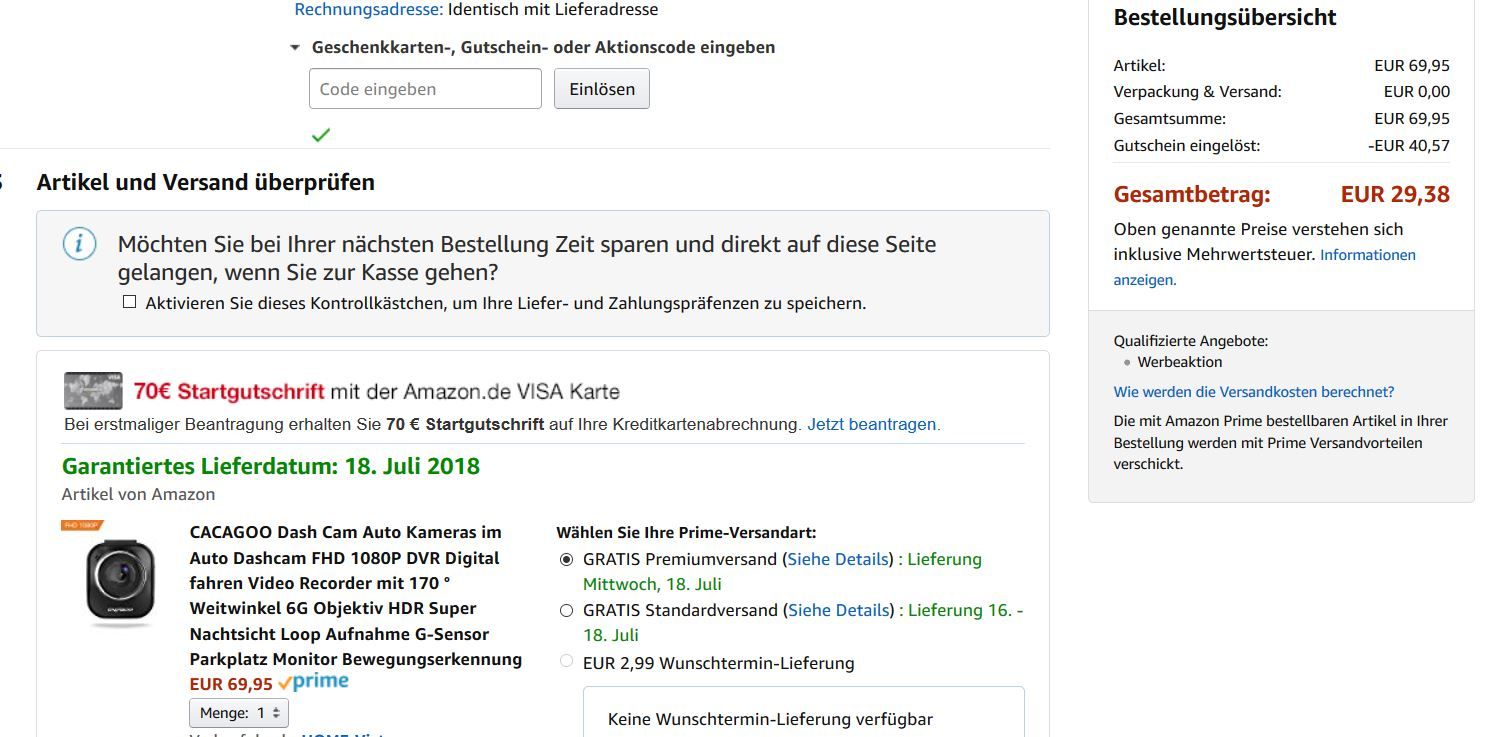Open Siehe Details for Standardversand
The height and width of the screenshot is (737, 1508).
click(838, 610)
